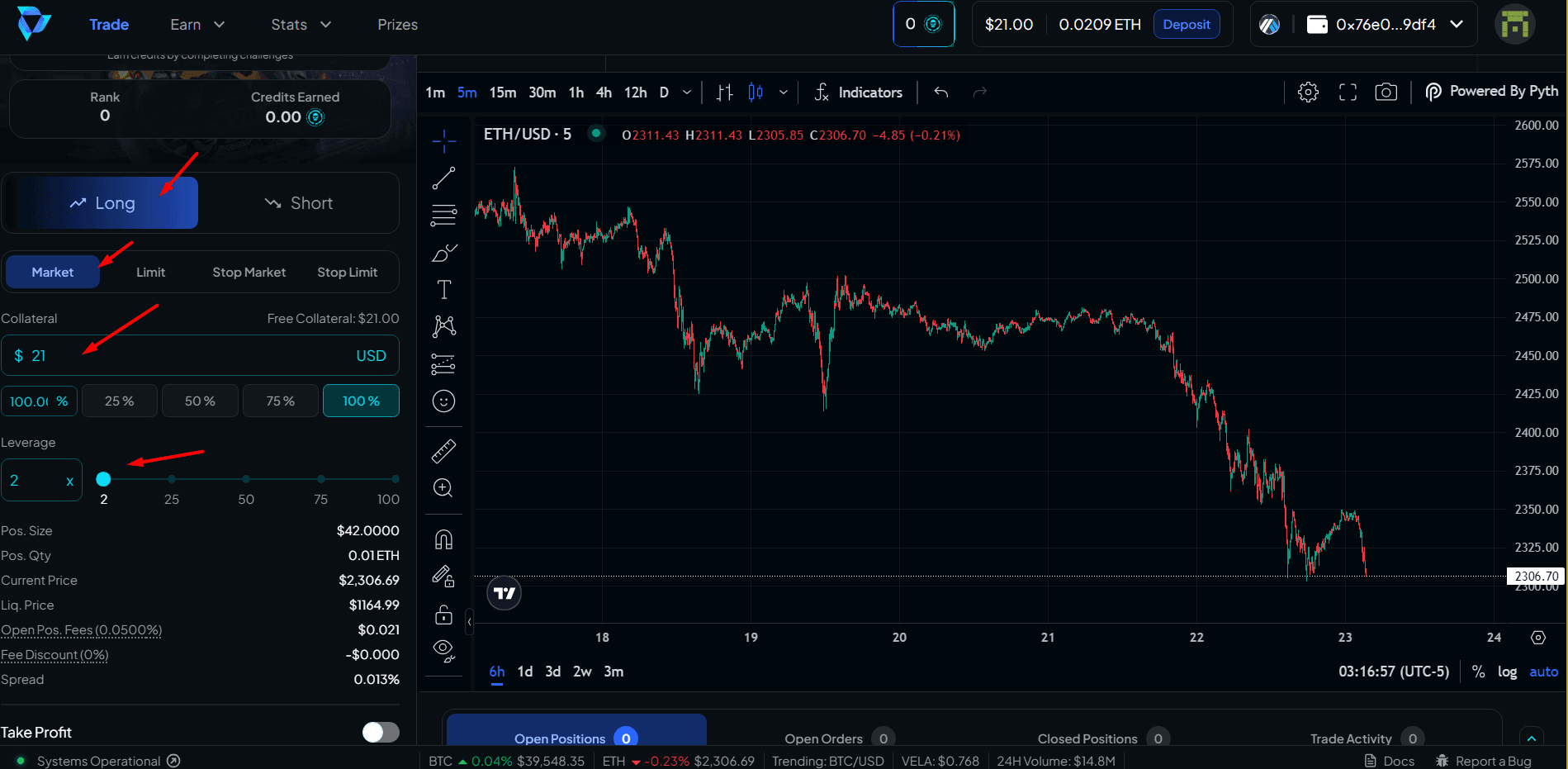Image resolution: width=1568 pixels, height=769 pixels.
Task: Expand the Stats dropdown menu
Action: pyautogui.click(x=301, y=25)
